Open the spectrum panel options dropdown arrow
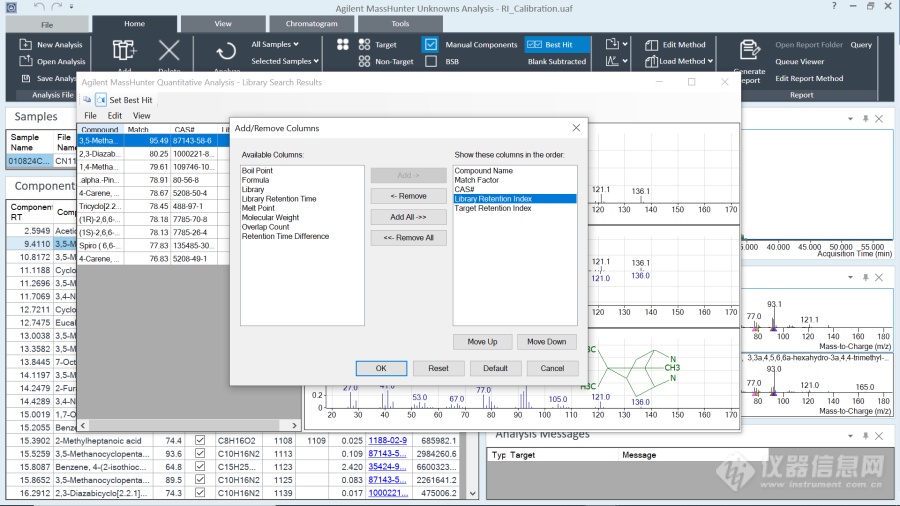Screen dimensions: 900x506 point(850,277)
